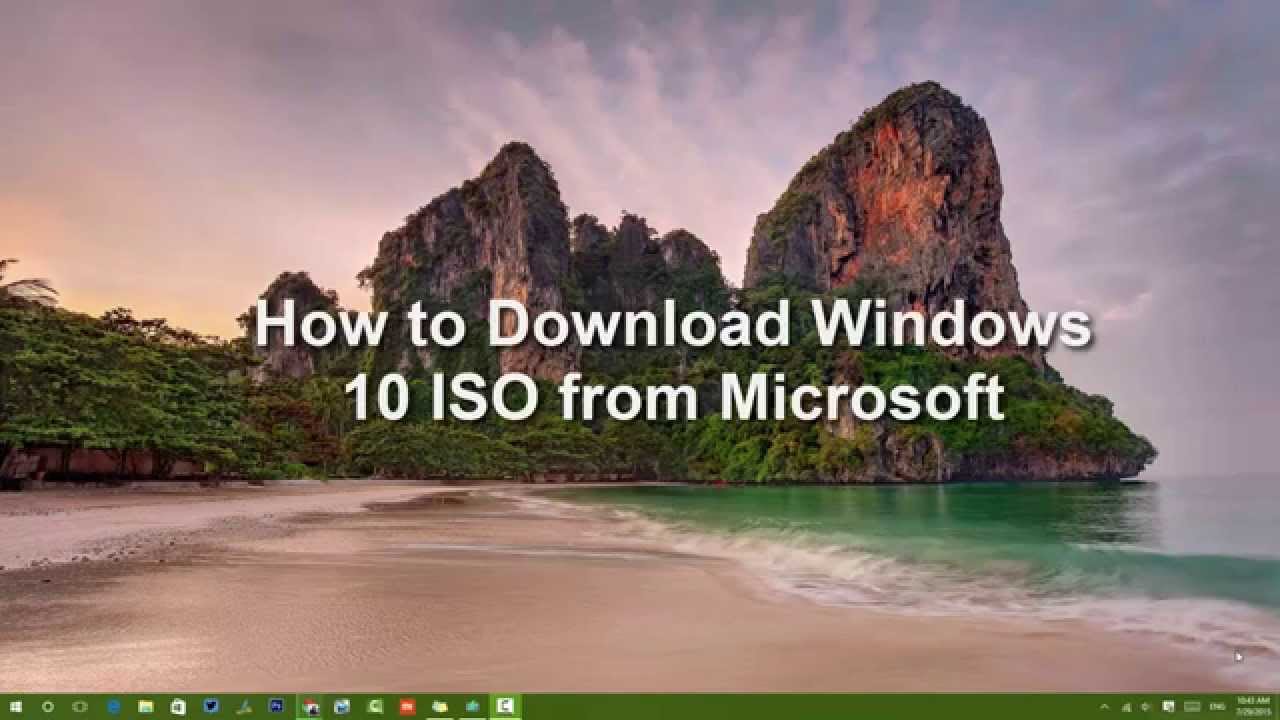The width and height of the screenshot is (1280, 720).
Task: Open the Action Center notifications icon
Action: 1169,707
